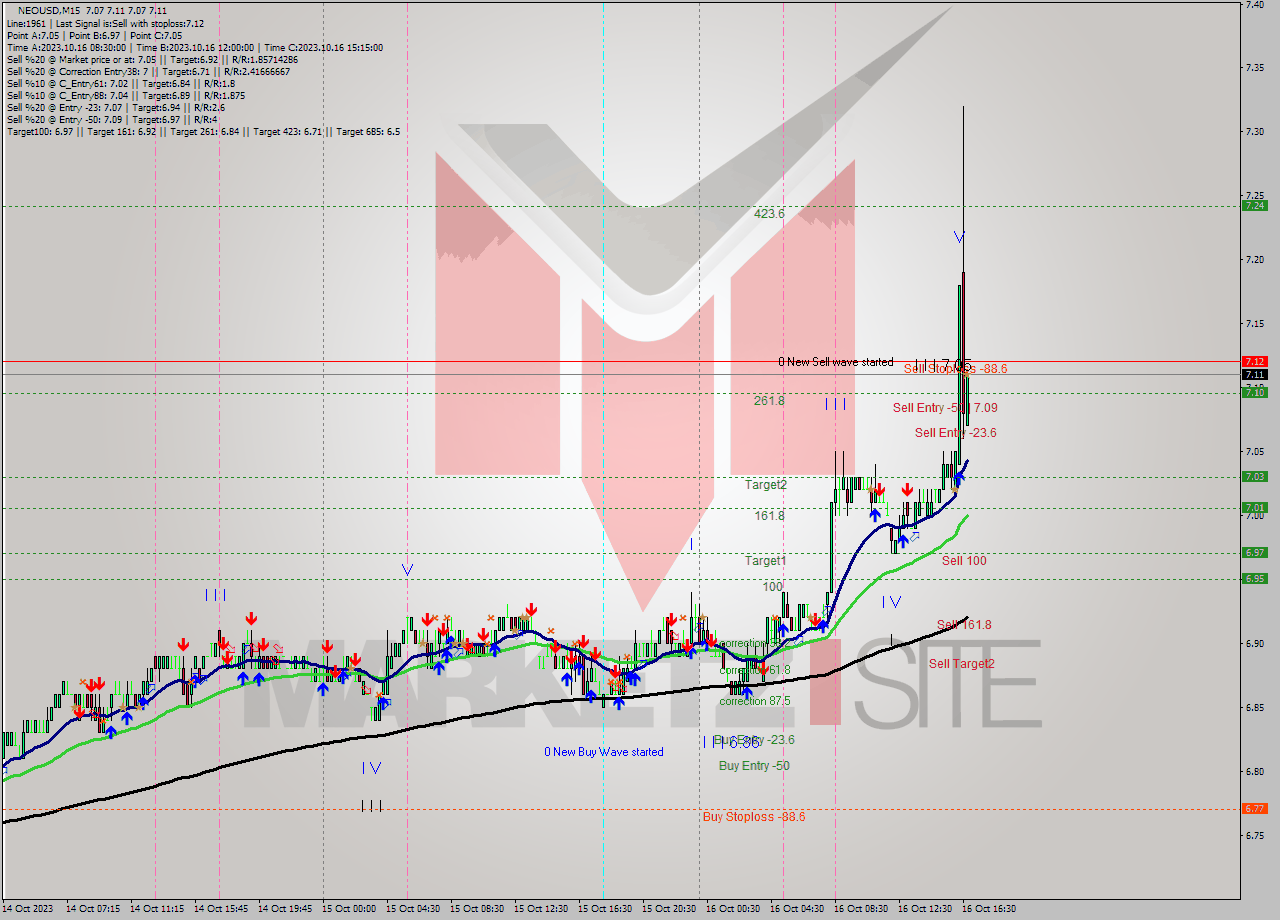Image resolution: width=1280 pixels, height=920 pixels.
Task: Click the '261.8' Fibonacci label
Action: [x=769, y=400]
